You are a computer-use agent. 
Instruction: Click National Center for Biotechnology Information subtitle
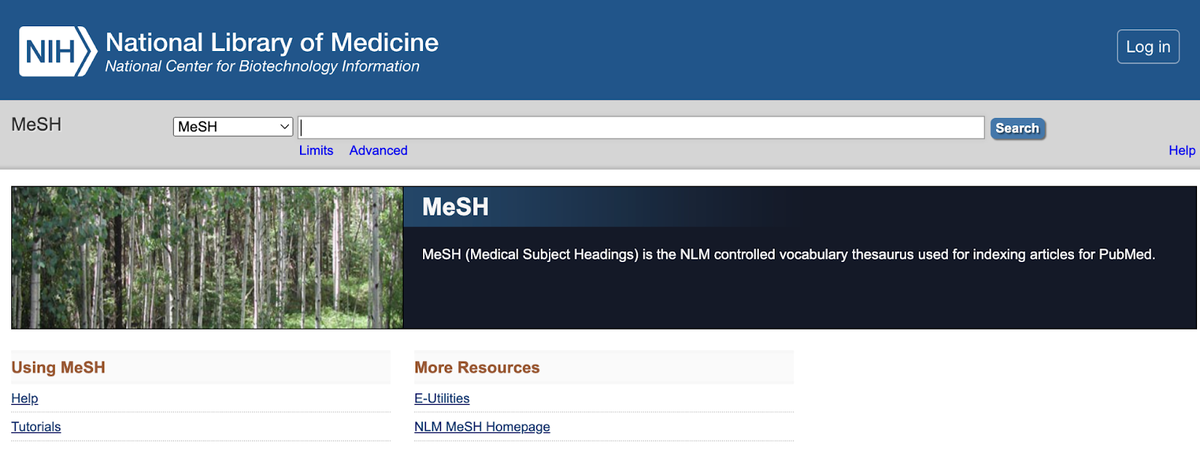[262, 67]
